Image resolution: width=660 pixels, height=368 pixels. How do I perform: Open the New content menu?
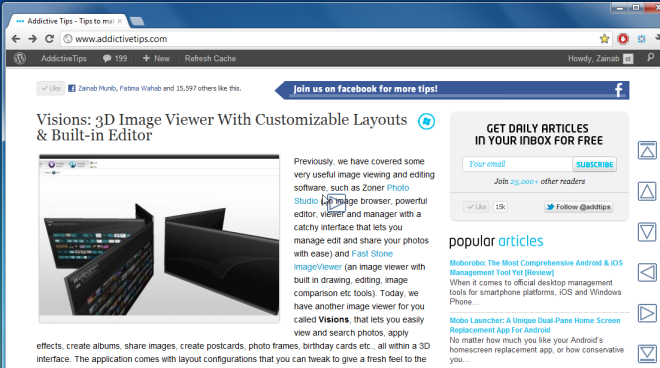pyautogui.click(x=156, y=59)
